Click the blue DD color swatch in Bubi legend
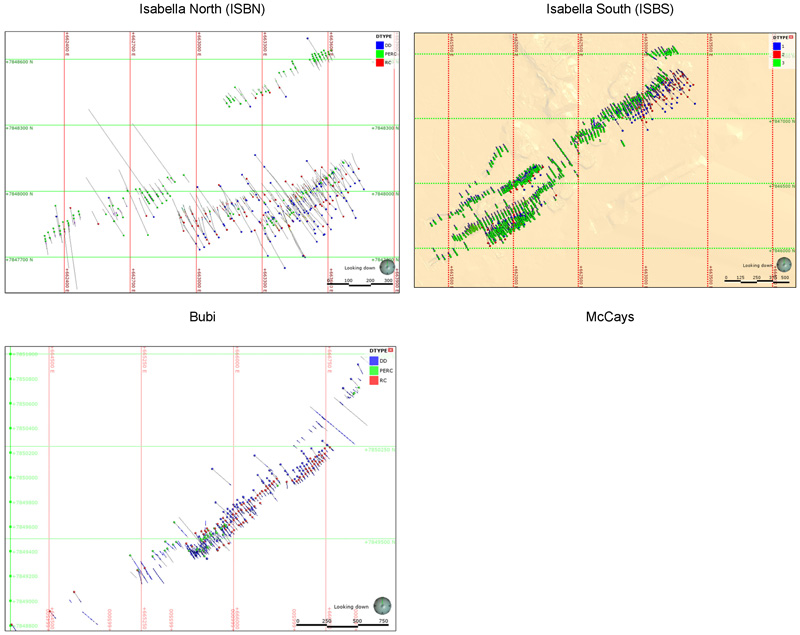This screenshot has height=635, width=800. click(x=373, y=361)
